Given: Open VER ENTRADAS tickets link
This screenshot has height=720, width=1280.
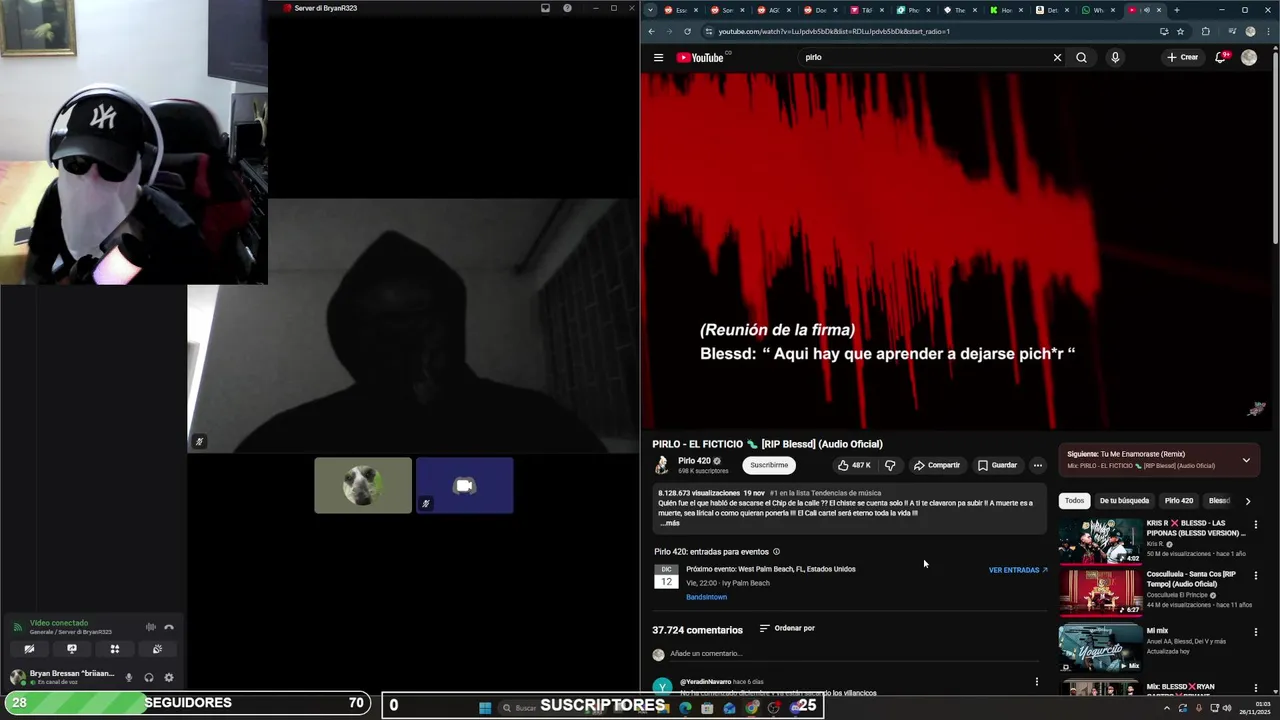Looking at the screenshot, I should point(1018,570).
